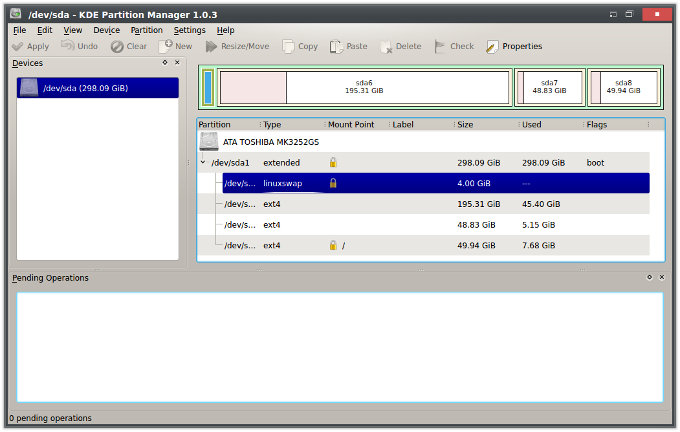Screen dimensions: 680x432
Task: Click the 0 pending operations status text
Action: tap(50, 418)
